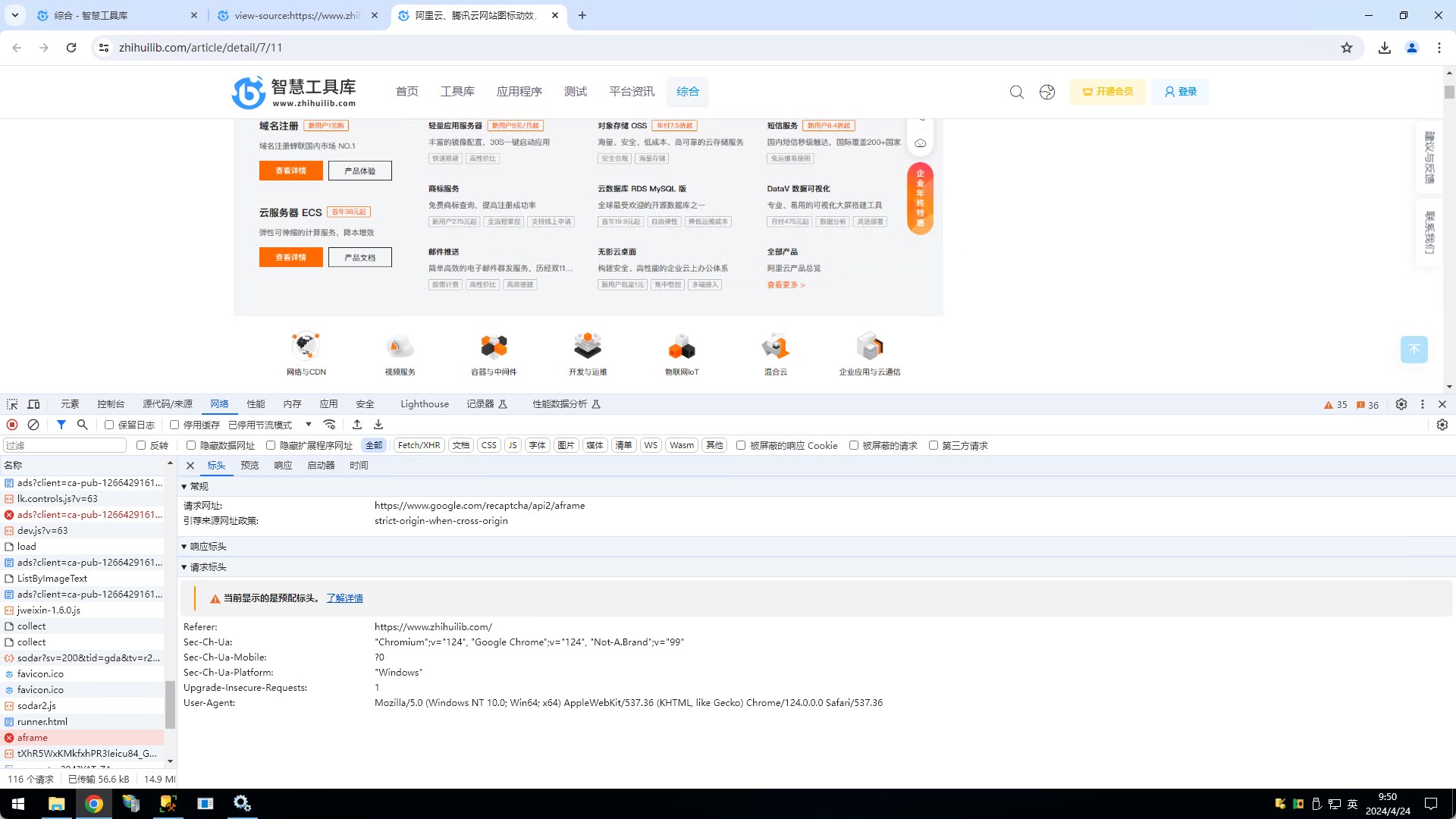Enable the 保留日志 checkbox
1456x819 pixels.
109,425
